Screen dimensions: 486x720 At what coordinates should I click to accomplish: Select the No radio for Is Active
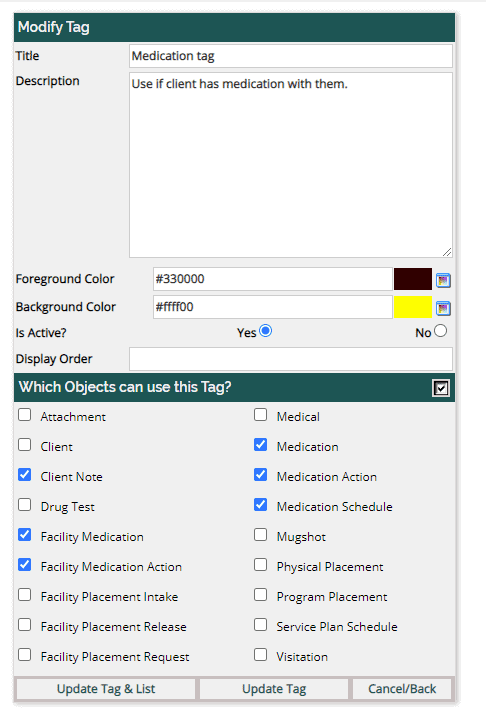(440, 331)
